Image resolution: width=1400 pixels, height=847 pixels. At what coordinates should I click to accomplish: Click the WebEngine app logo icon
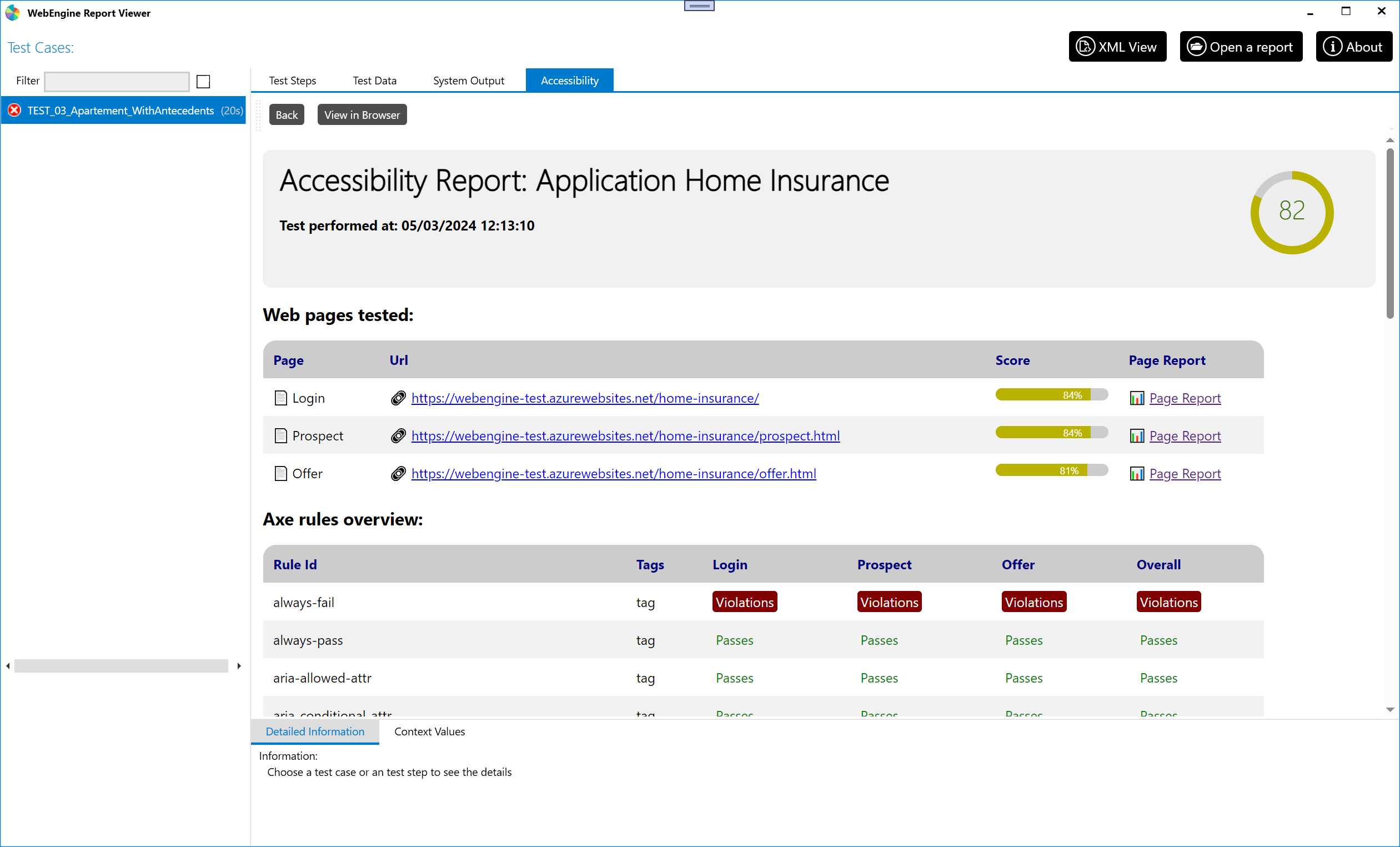[x=13, y=13]
